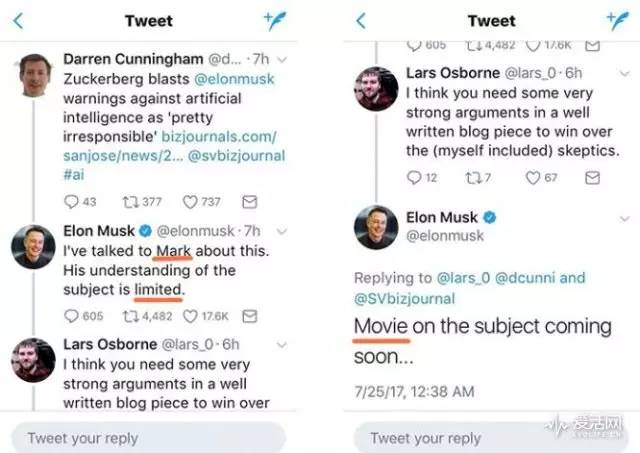Image resolution: width=640 pixels, height=453 pixels.
Task: Open dropdown chevron on Darren Cunningham's tweet
Action: coord(283,61)
